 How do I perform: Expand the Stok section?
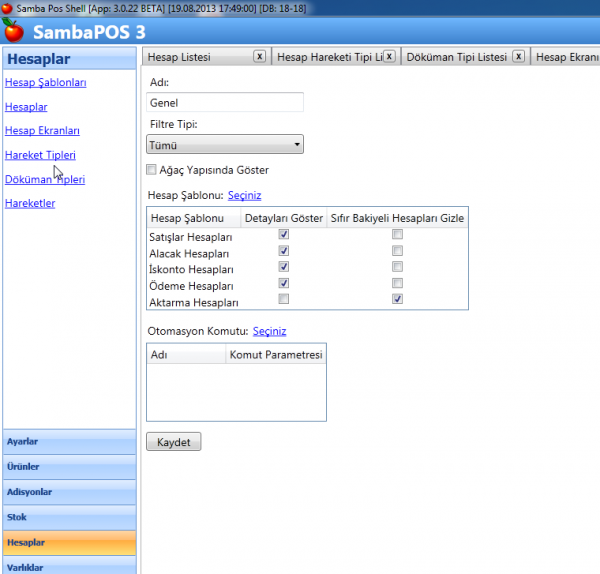pos(69,517)
